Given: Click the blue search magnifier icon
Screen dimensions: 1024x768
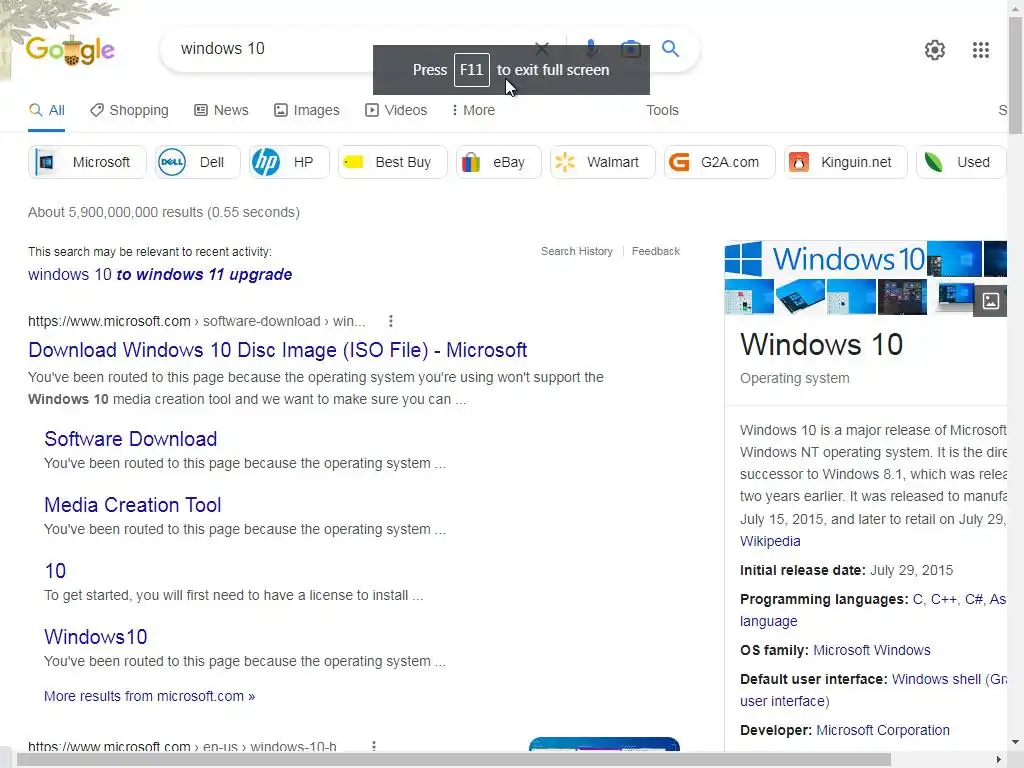Looking at the screenshot, I should click(670, 48).
